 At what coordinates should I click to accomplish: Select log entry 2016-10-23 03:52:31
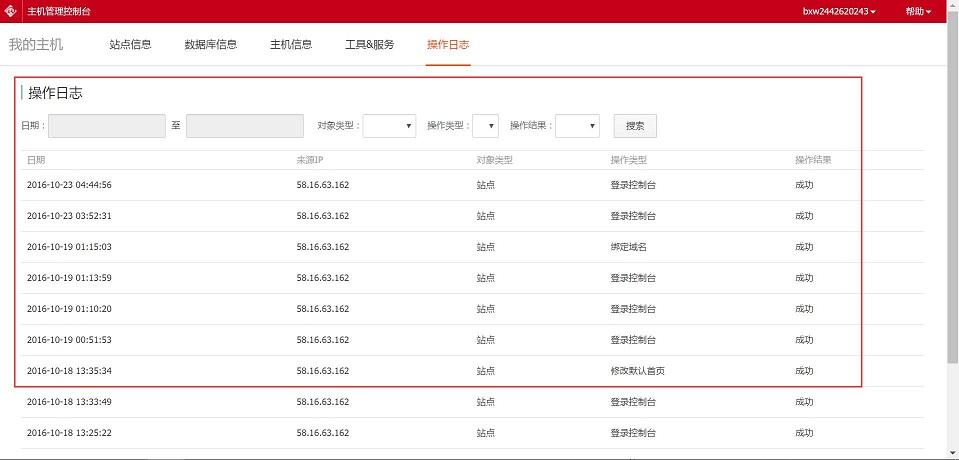[472, 216]
